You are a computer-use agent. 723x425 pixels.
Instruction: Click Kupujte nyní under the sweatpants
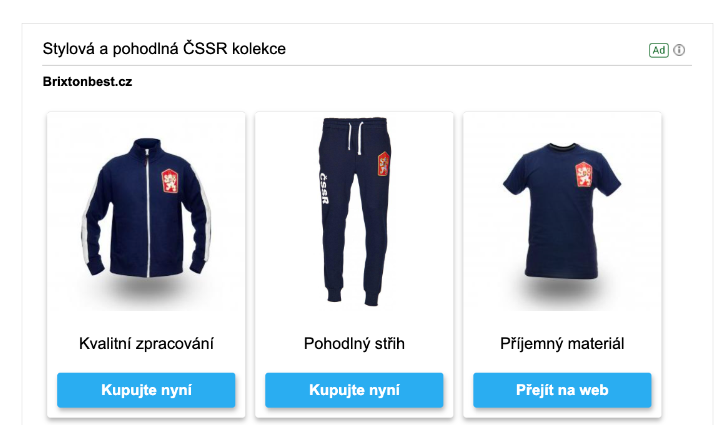tap(354, 390)
